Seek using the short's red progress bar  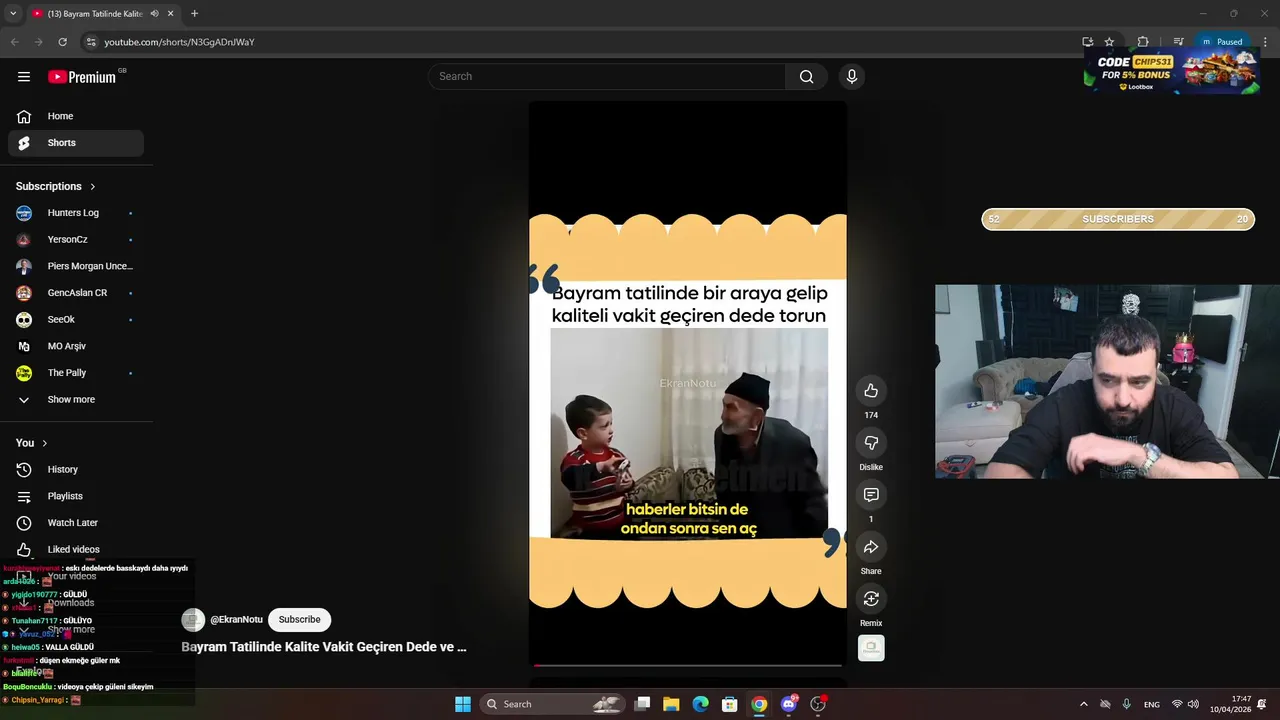(x=688, y=664)
